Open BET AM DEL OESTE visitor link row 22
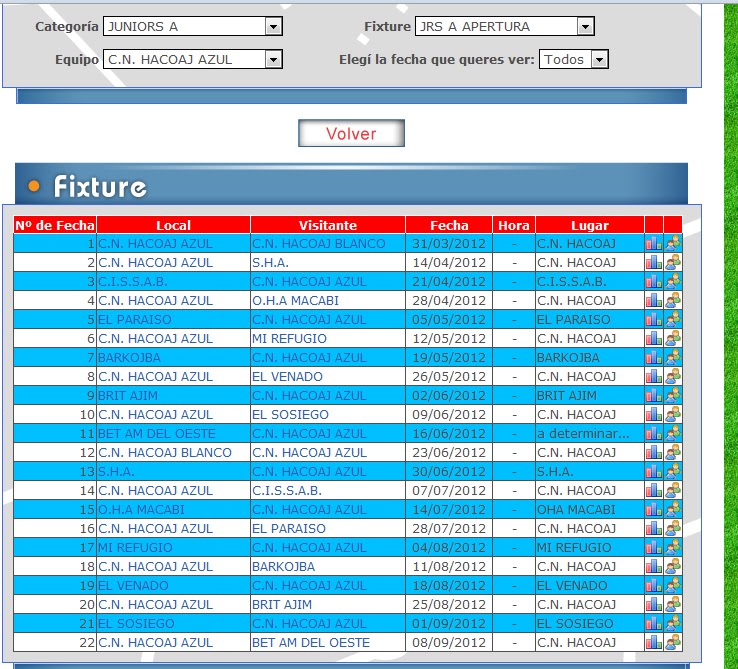 311,642
